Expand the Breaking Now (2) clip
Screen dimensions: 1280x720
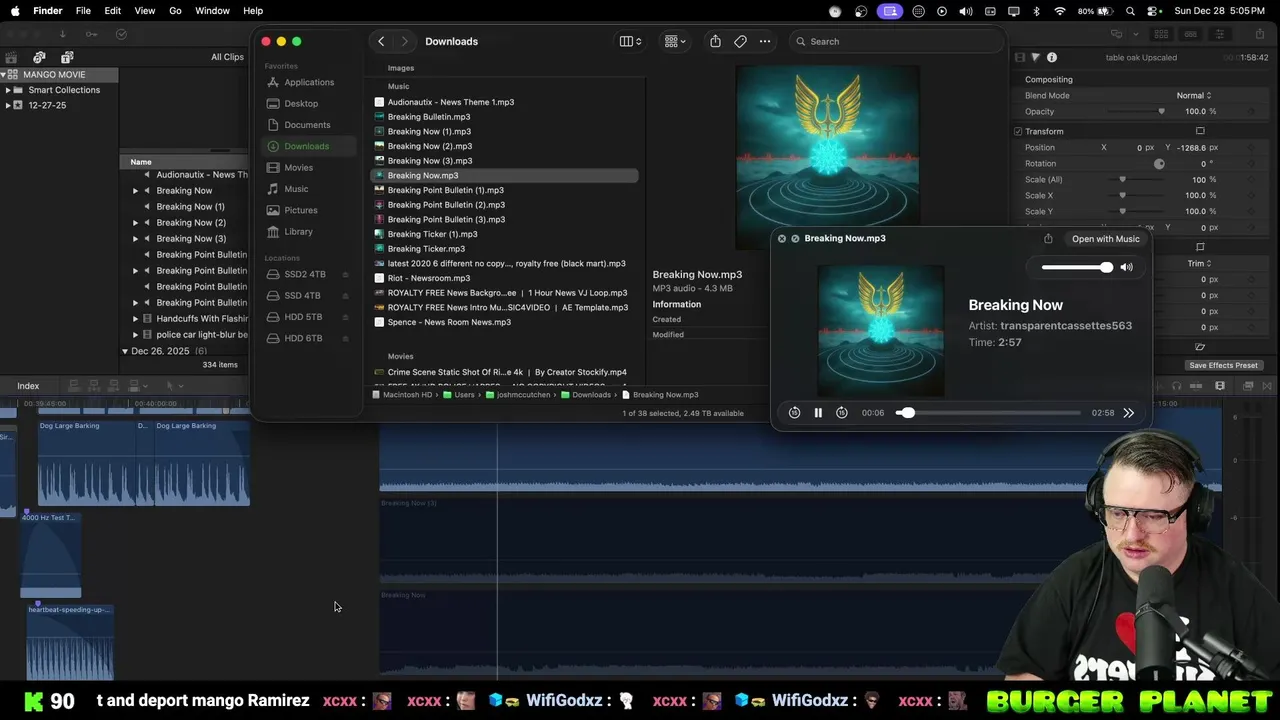point(136,222)
